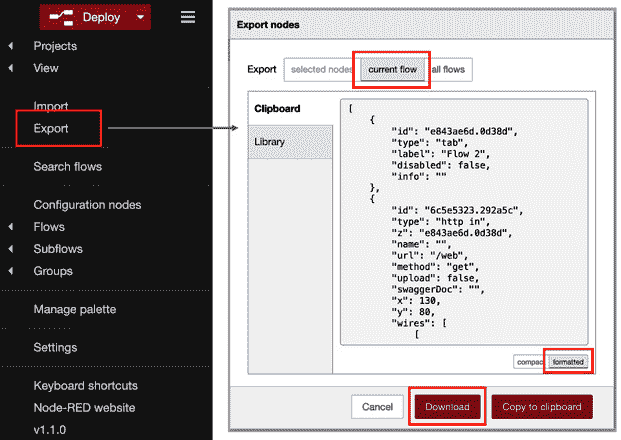The height and width of the screenshot is (440, 621).
Task: Click the "type": "http in" JSON line
Action: (440, 222)
